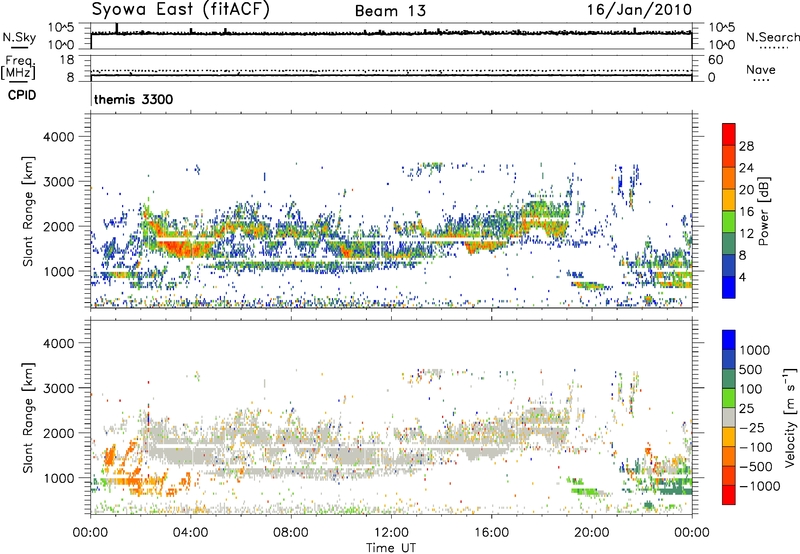
Task: Click the red top of power colorbar
Action: (x=729, y=134)
